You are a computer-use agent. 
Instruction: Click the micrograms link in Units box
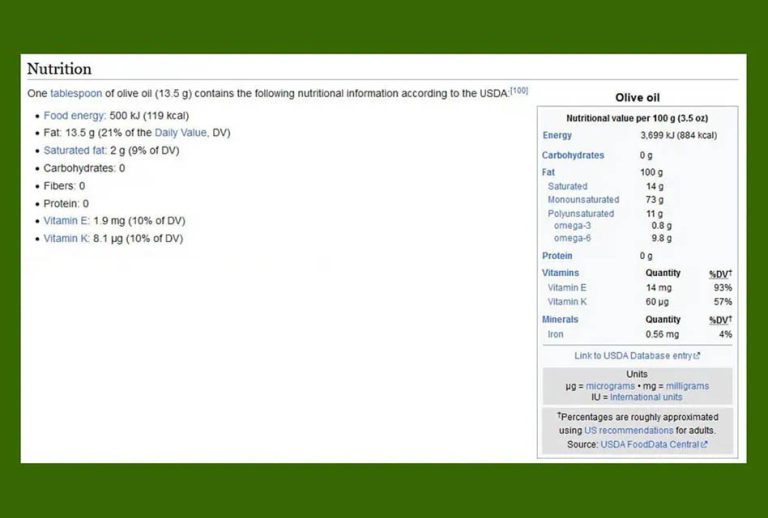click(610, 386)
